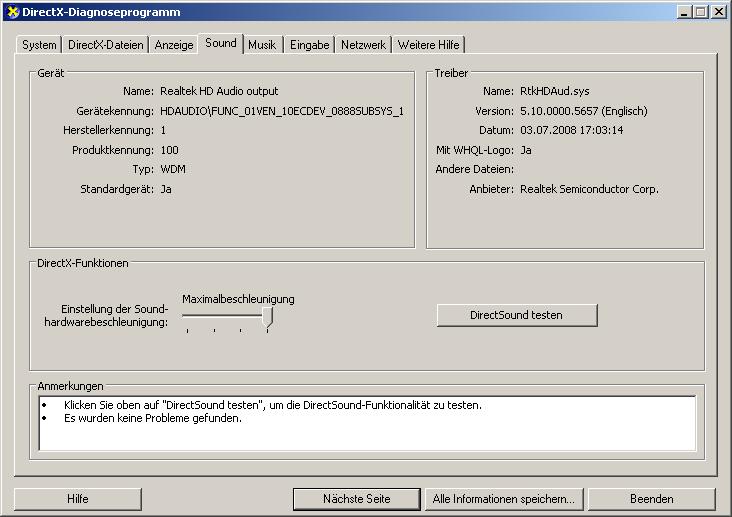This screenshot has height=517, width=732.
Task: Click the sound hardware acceleration slider thumb
Action: click(267, 317)
